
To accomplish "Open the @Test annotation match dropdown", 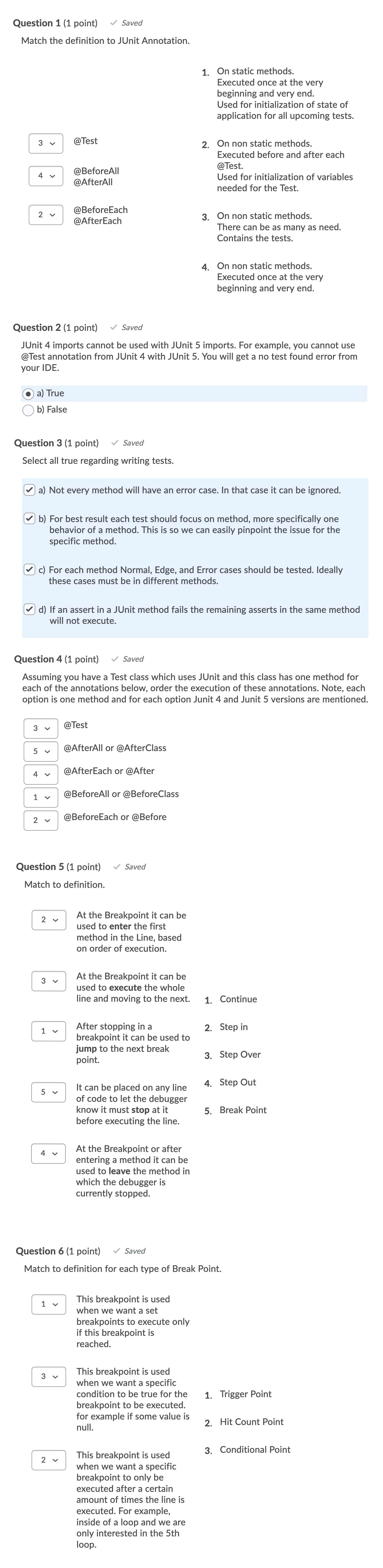I will (x=45, y=143).
